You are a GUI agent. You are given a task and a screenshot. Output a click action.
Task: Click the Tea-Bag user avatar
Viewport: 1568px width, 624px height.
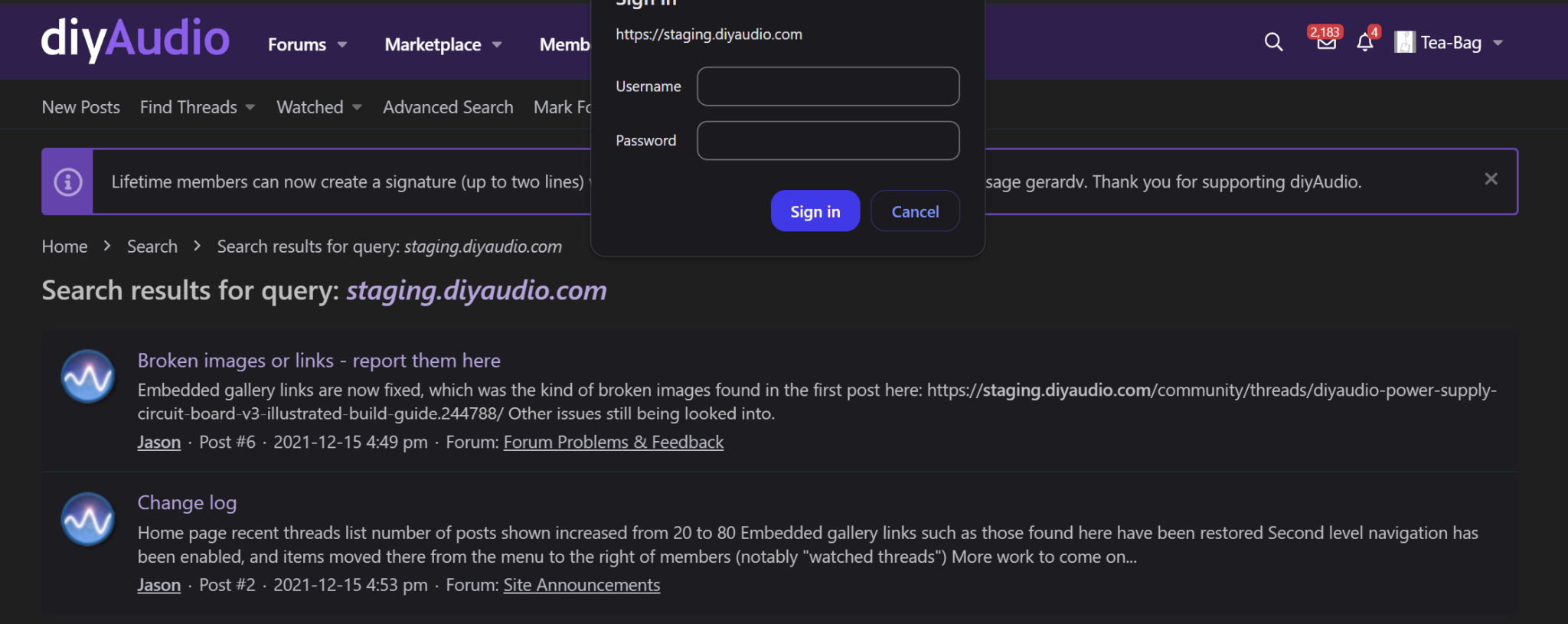[x=1404, y=42]
